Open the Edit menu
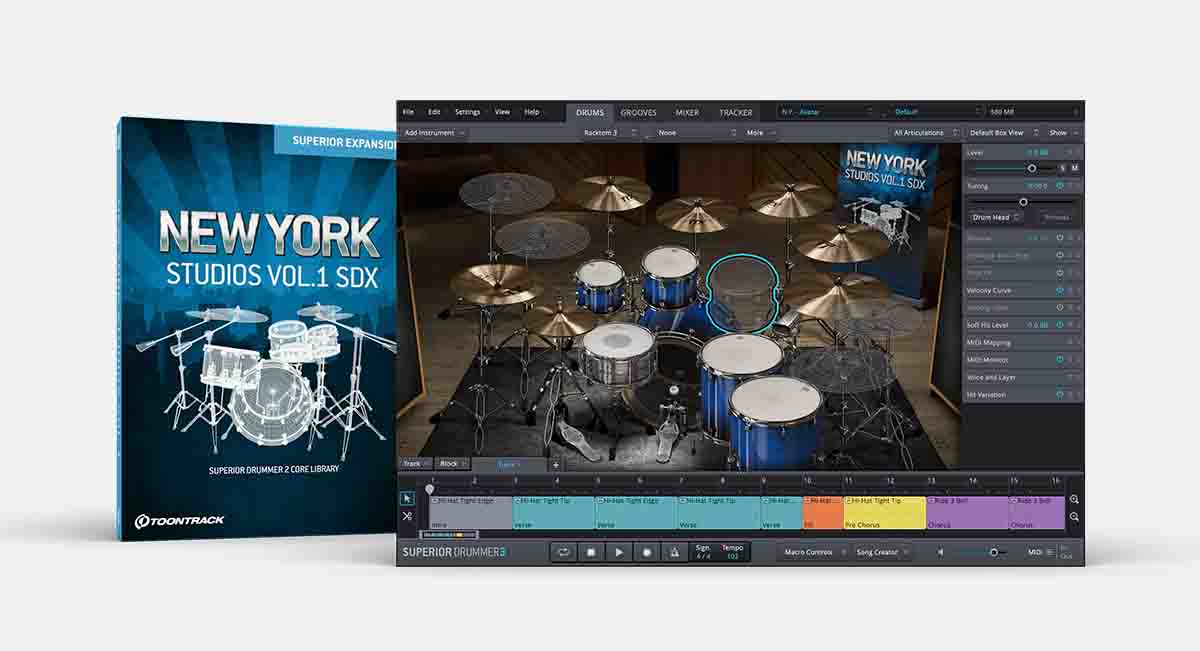 (x=434, y=112)
